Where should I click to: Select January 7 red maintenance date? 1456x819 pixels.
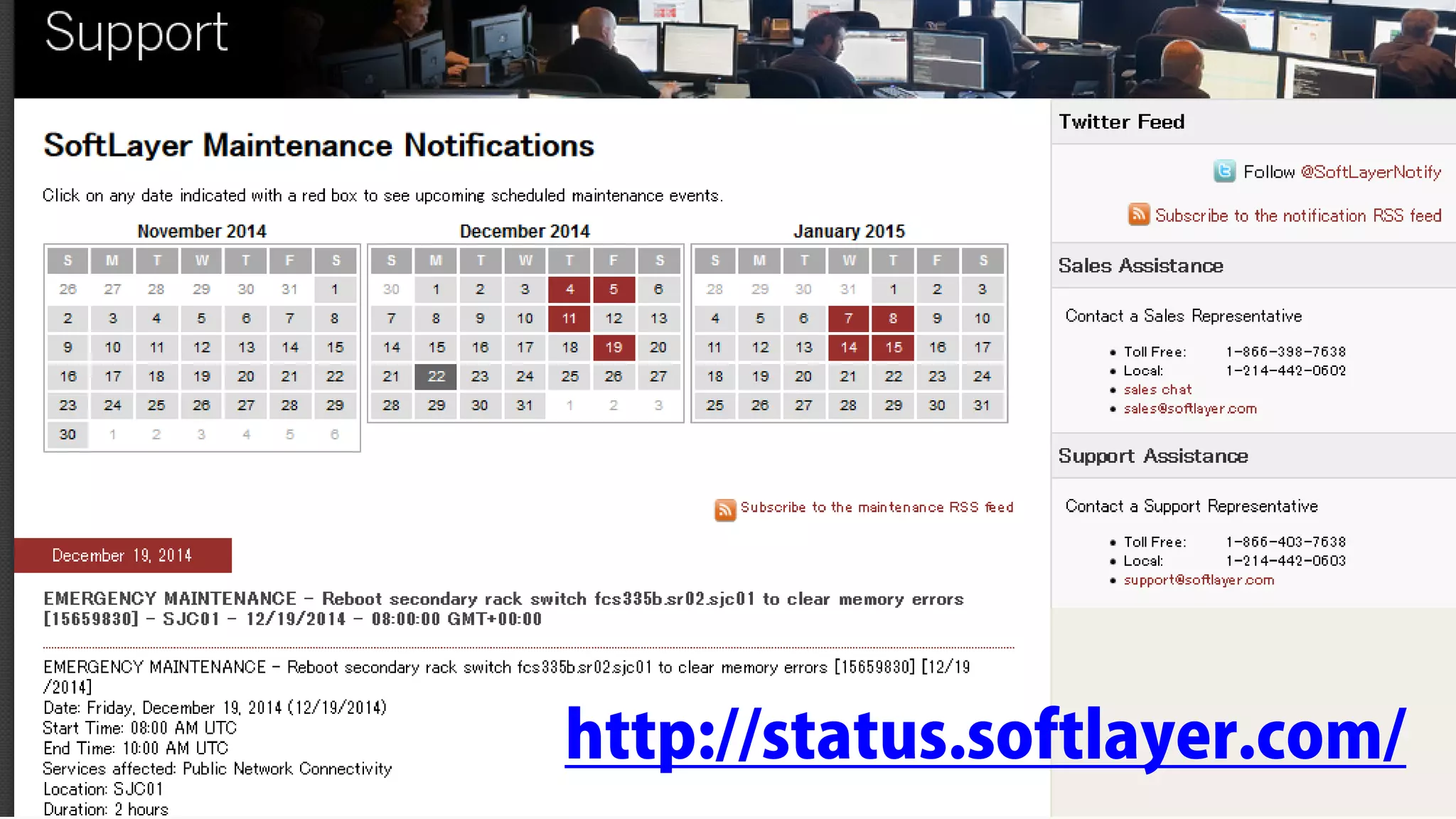click(849, 318)
